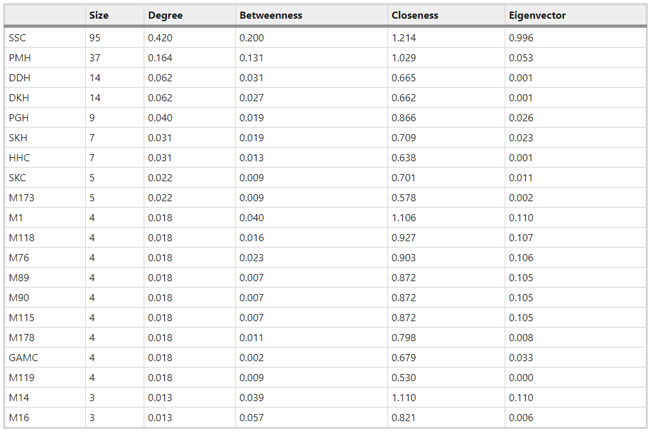The height and width of the screenshot is (434, 650).
Task: Select the DDH row name cell
Action: coord(19,77)
